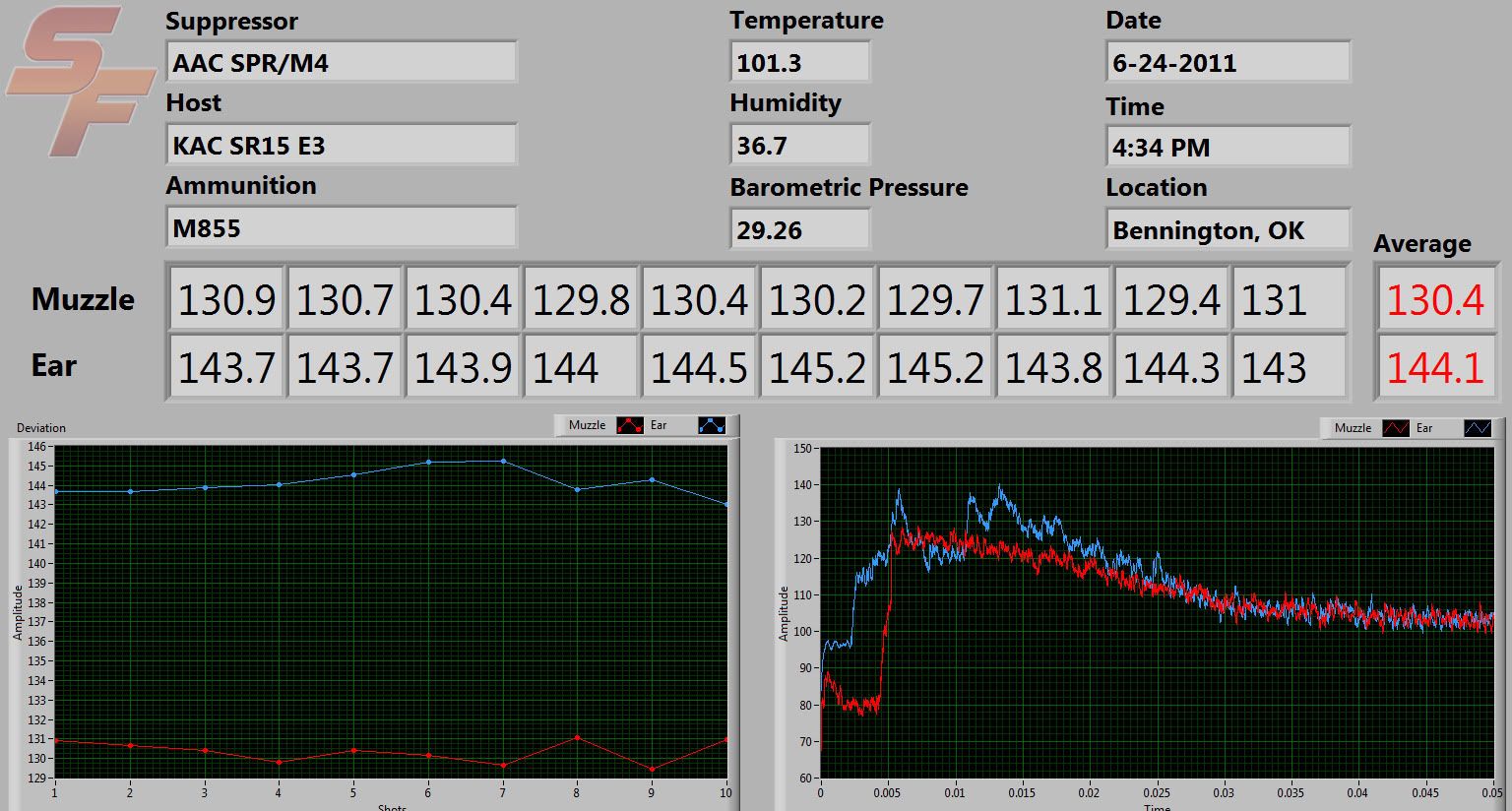The height and width of the screenshot is (811, 1512).
Task: Click Deviation chart y-axis value 129
Action: pos(36,779)
